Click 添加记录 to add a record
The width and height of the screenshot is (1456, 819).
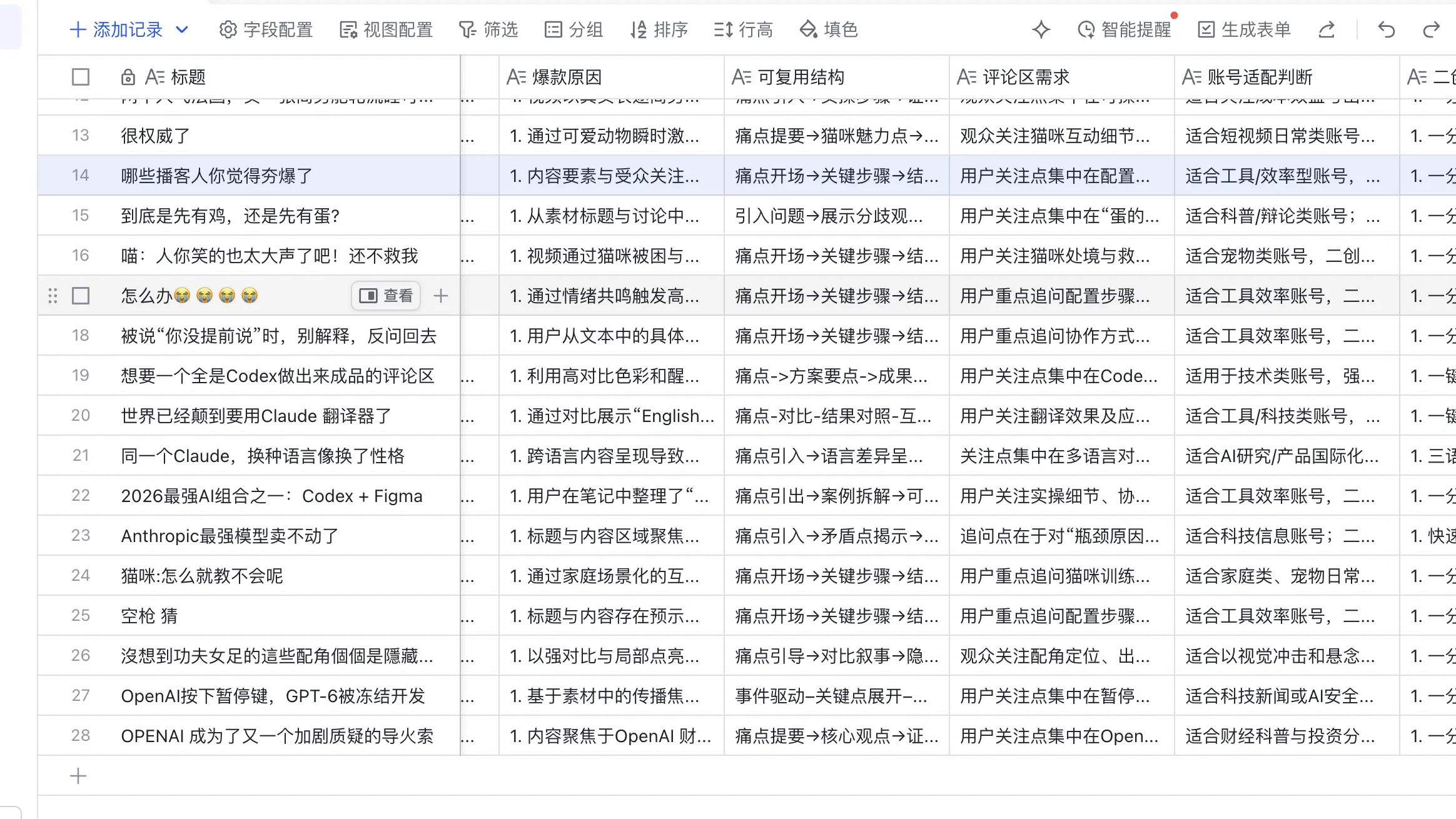(116, 29)
